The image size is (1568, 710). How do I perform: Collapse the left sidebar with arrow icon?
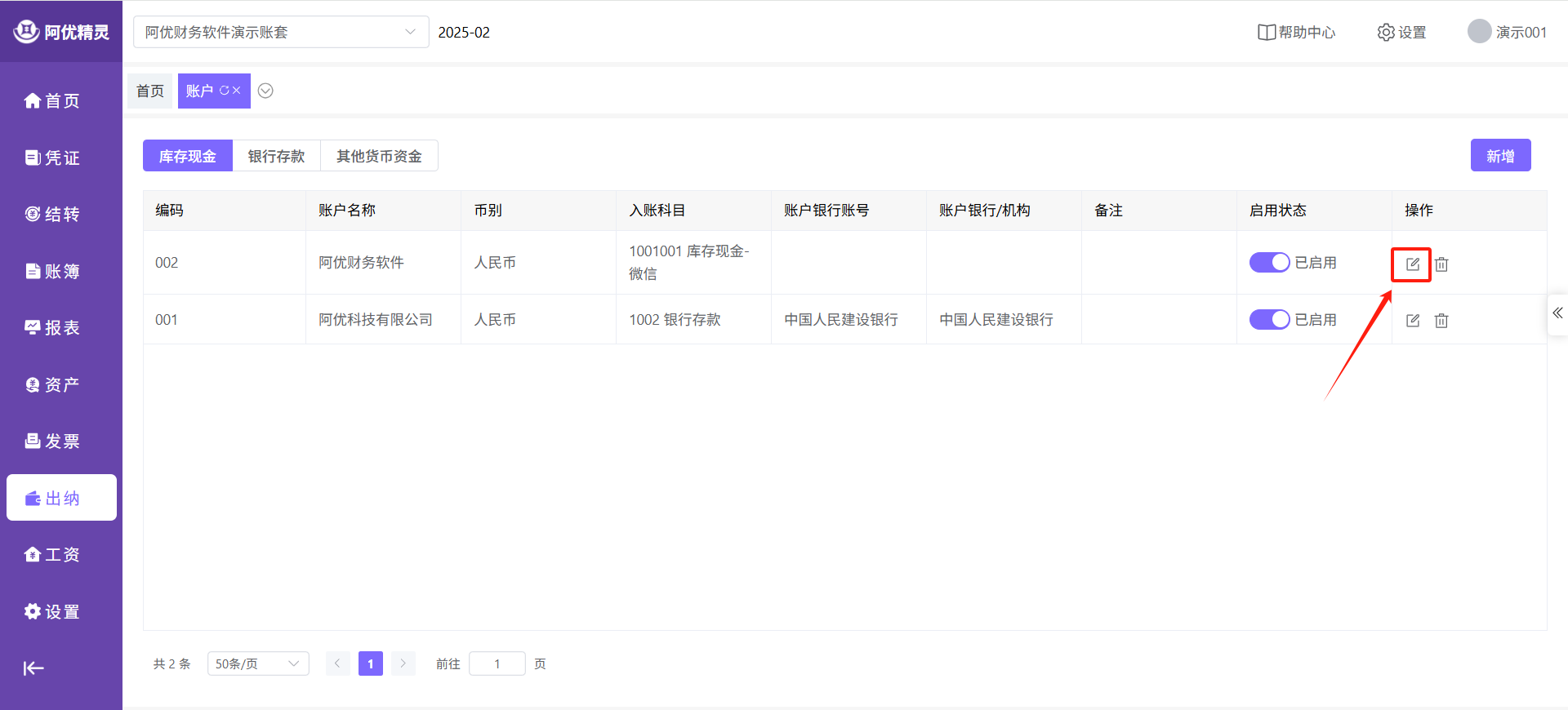pyautogui.click(x=33, y=668)
